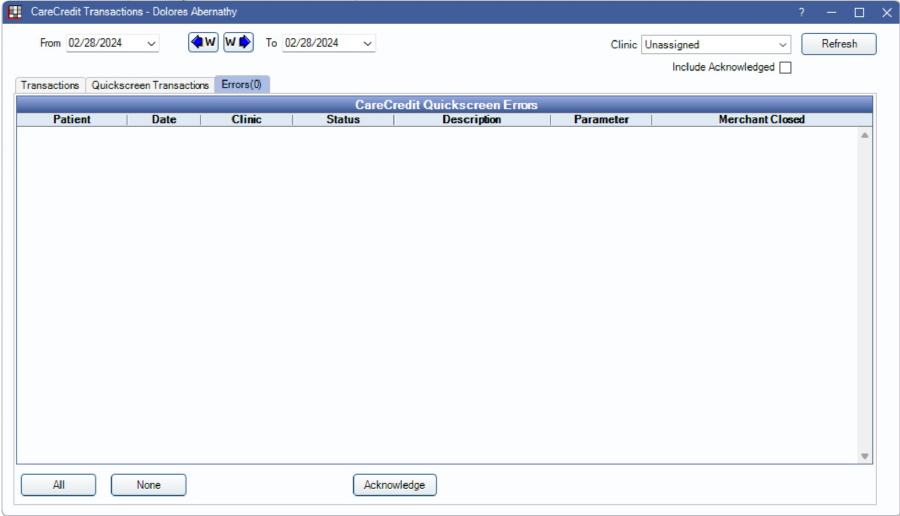
Task: Click the Refresh button
Action: coord(839,44)
